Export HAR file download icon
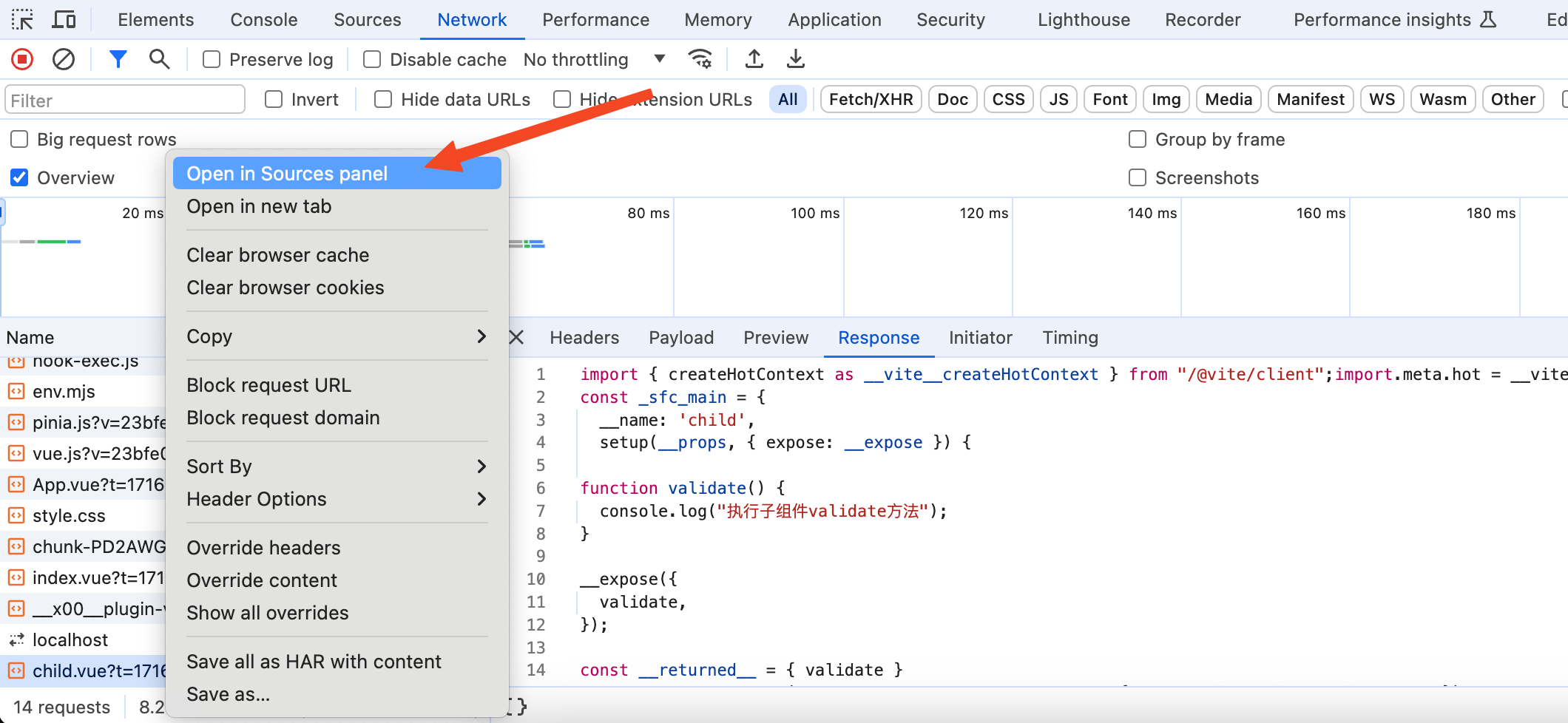 pos(796,59)
